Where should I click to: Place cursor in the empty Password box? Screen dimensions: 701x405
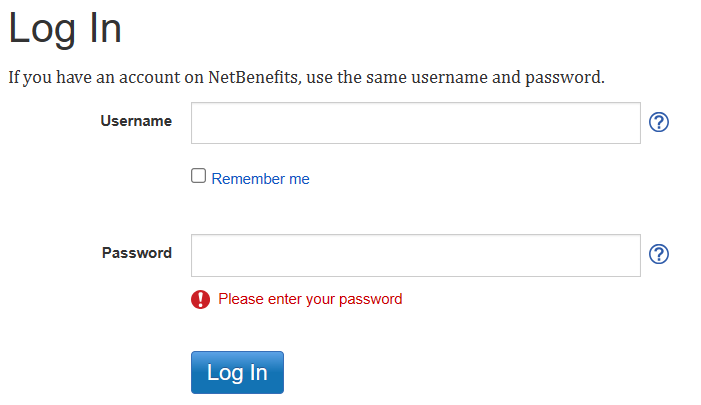[415, 255]
